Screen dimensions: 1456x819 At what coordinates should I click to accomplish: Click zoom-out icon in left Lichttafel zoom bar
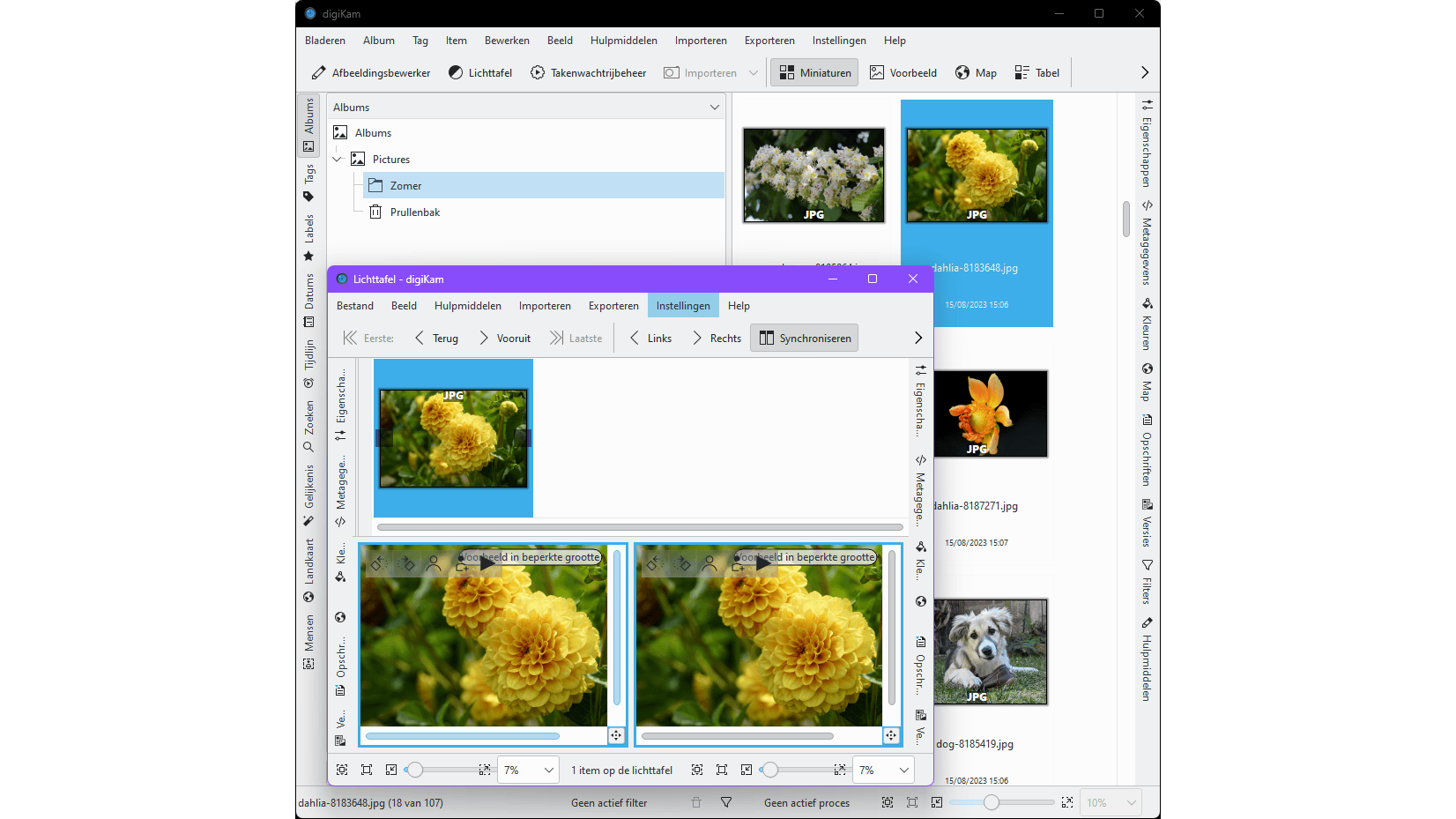(391, 770)
